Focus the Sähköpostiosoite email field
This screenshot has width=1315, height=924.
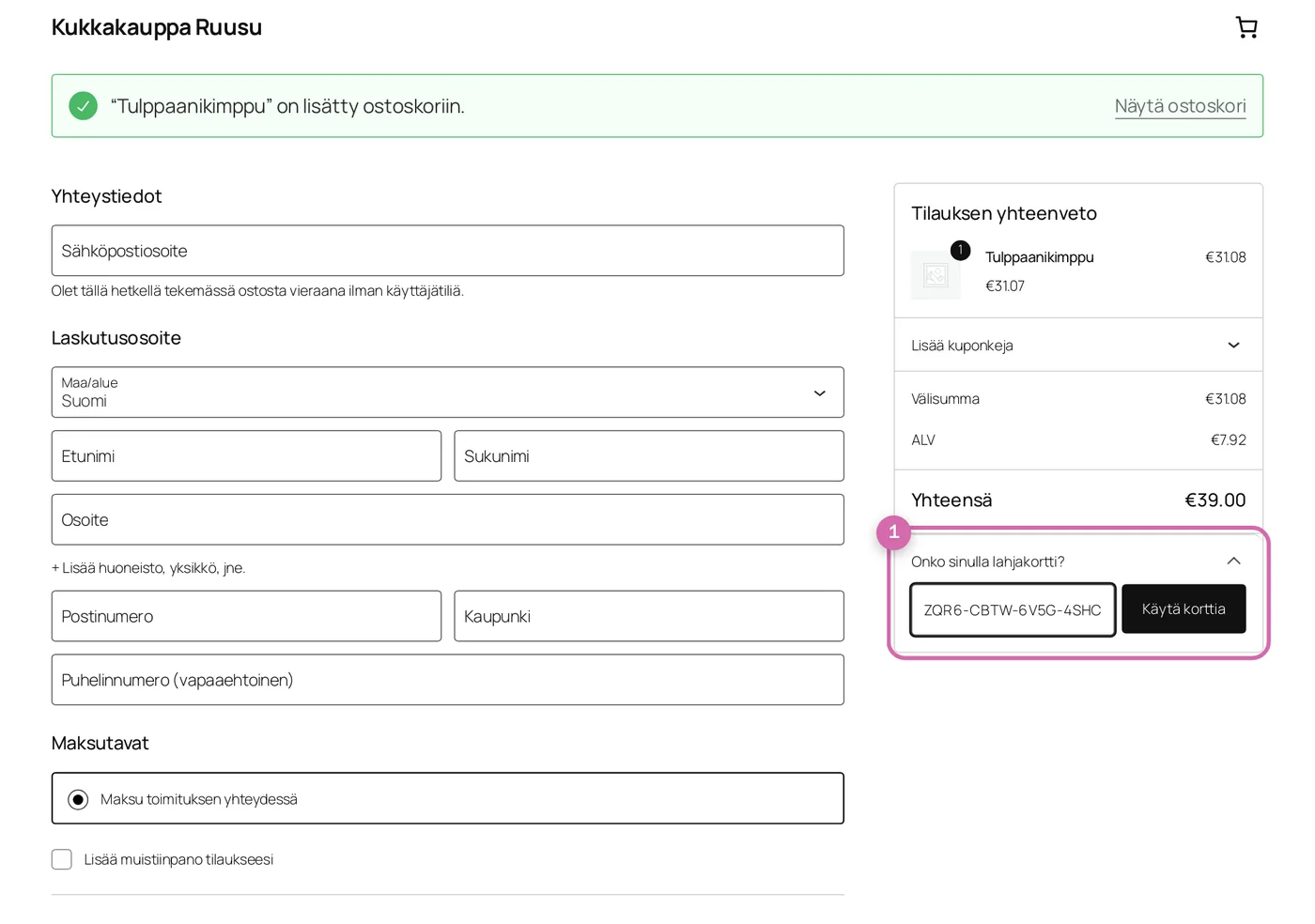click(448, 251)
